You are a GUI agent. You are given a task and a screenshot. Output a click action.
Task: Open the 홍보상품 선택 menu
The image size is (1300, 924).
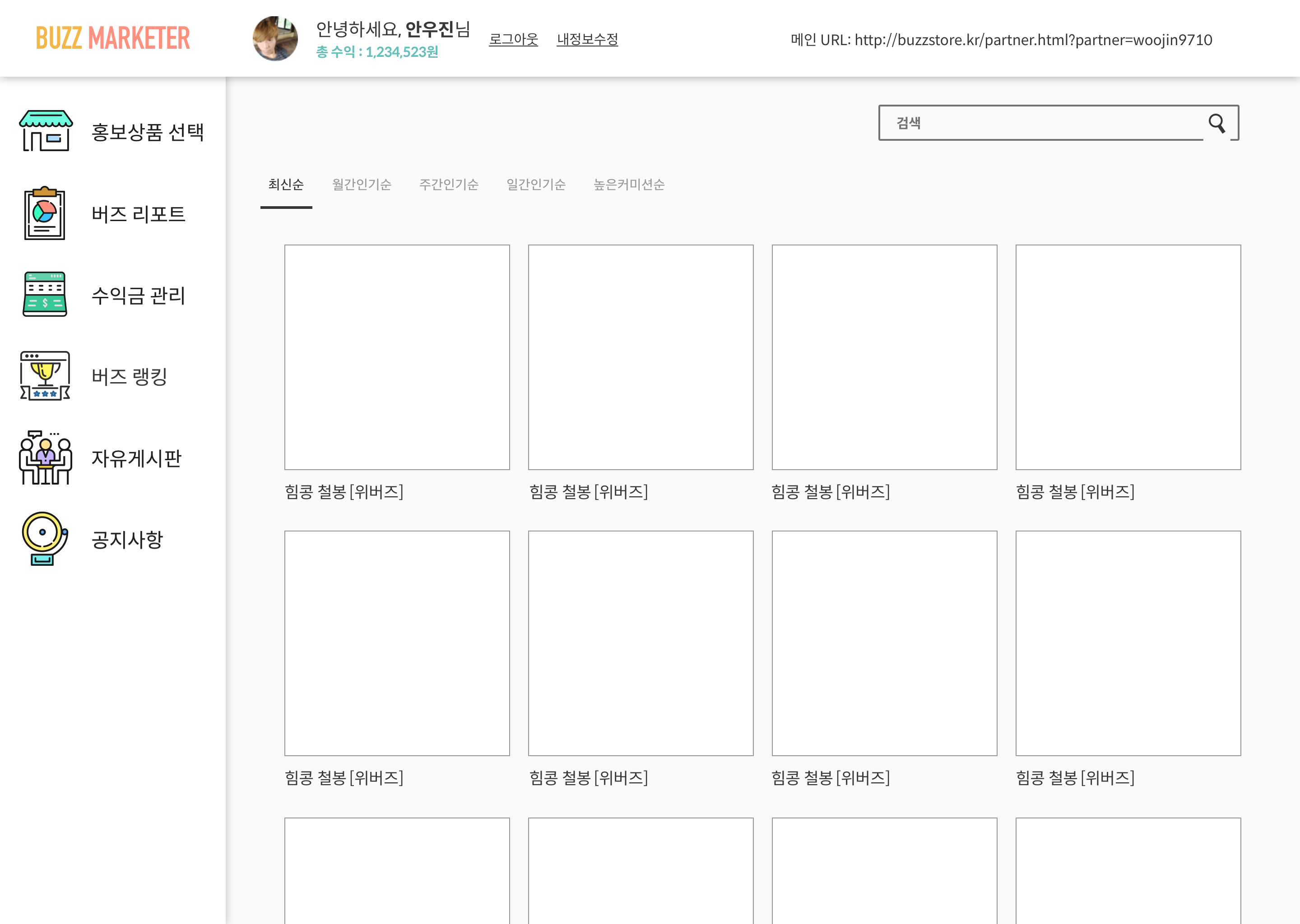148,132
